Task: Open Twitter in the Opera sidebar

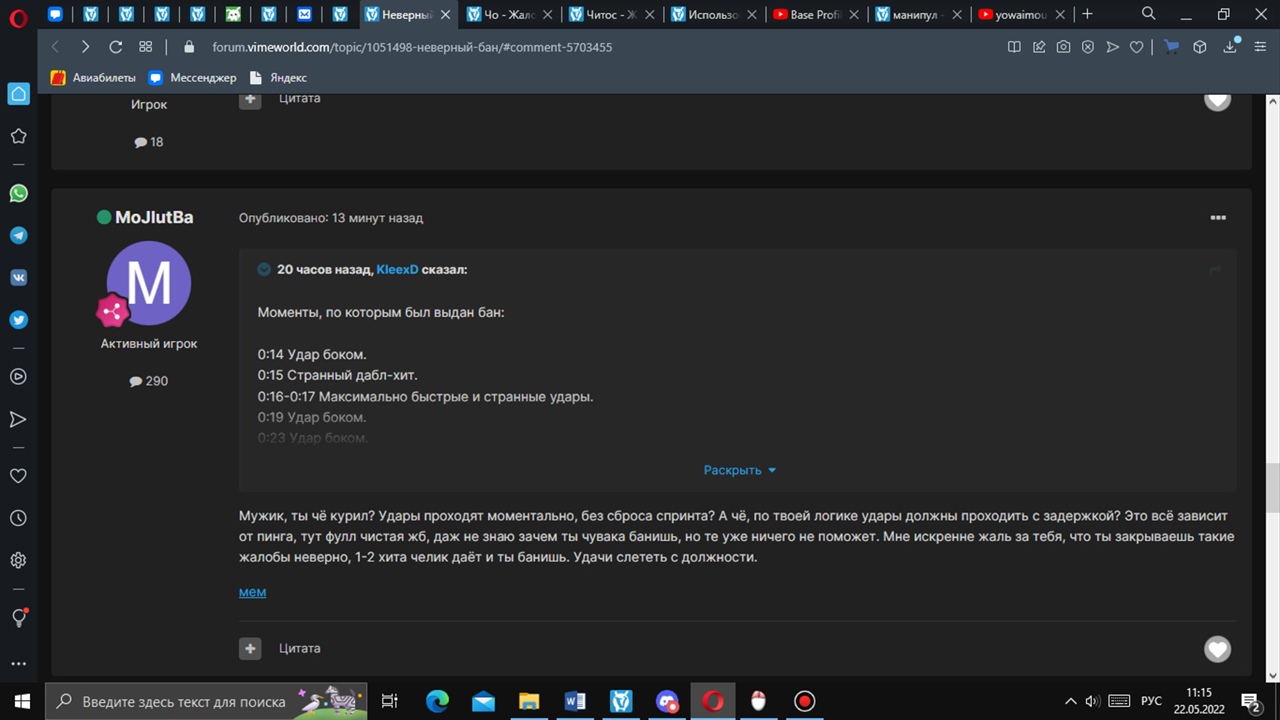Action: [x=18, y=320]
